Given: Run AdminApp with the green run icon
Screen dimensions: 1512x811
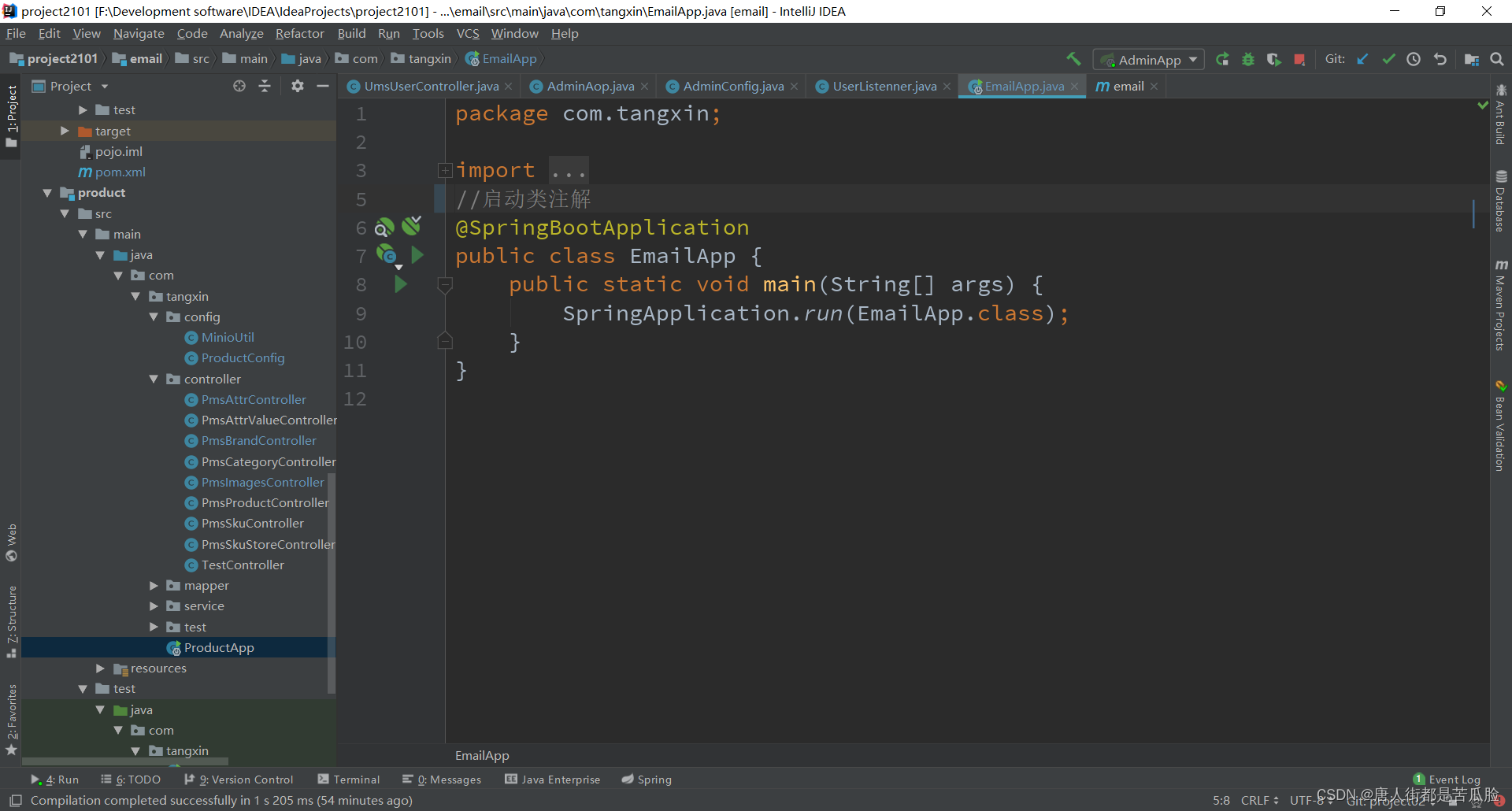Looking at the screenshot, I should (1222, 60).
